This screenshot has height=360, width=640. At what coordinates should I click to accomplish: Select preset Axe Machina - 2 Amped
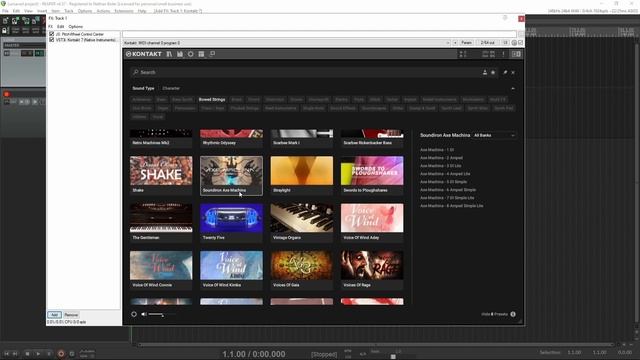[441, 158]
